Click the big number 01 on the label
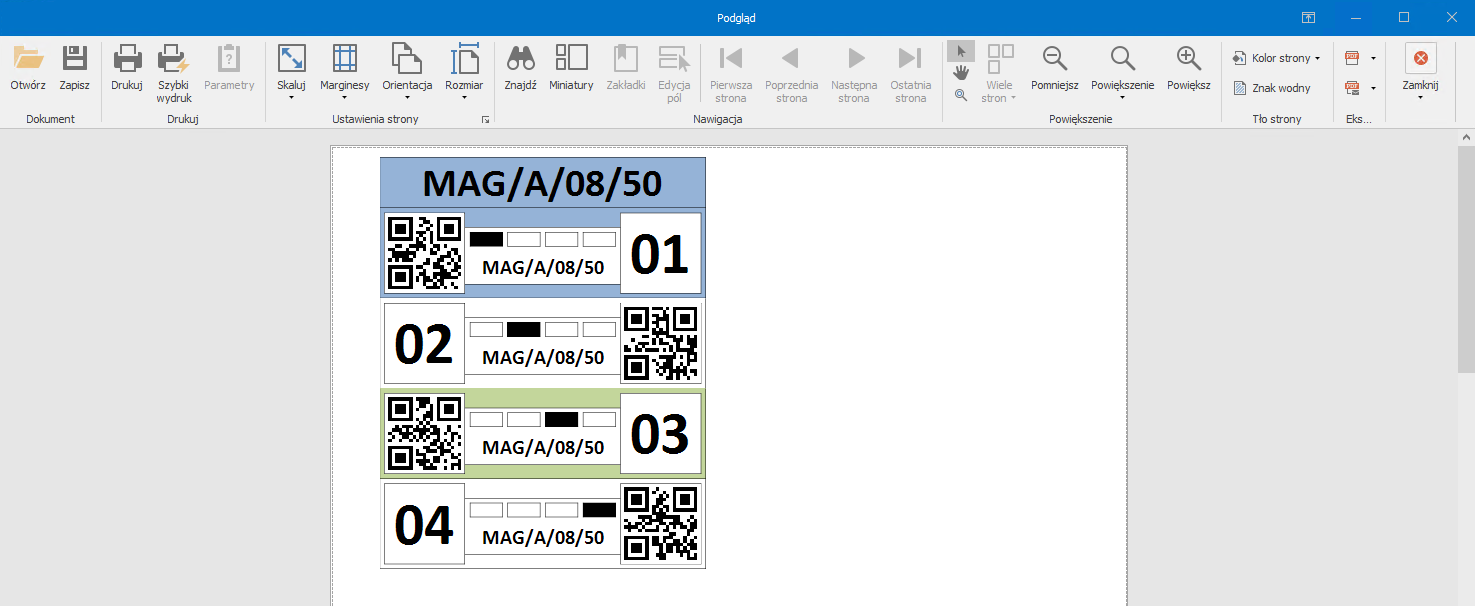This screenshot has width=1475, height=606. click(660, 254)
